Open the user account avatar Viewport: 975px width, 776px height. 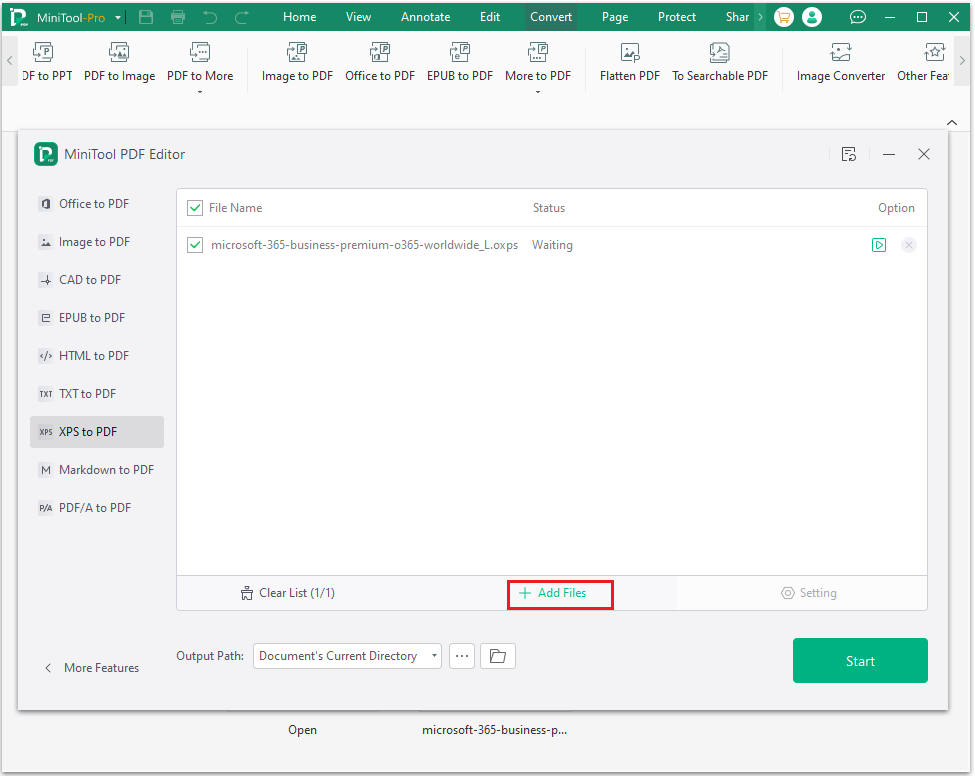(x=811, y=17)
